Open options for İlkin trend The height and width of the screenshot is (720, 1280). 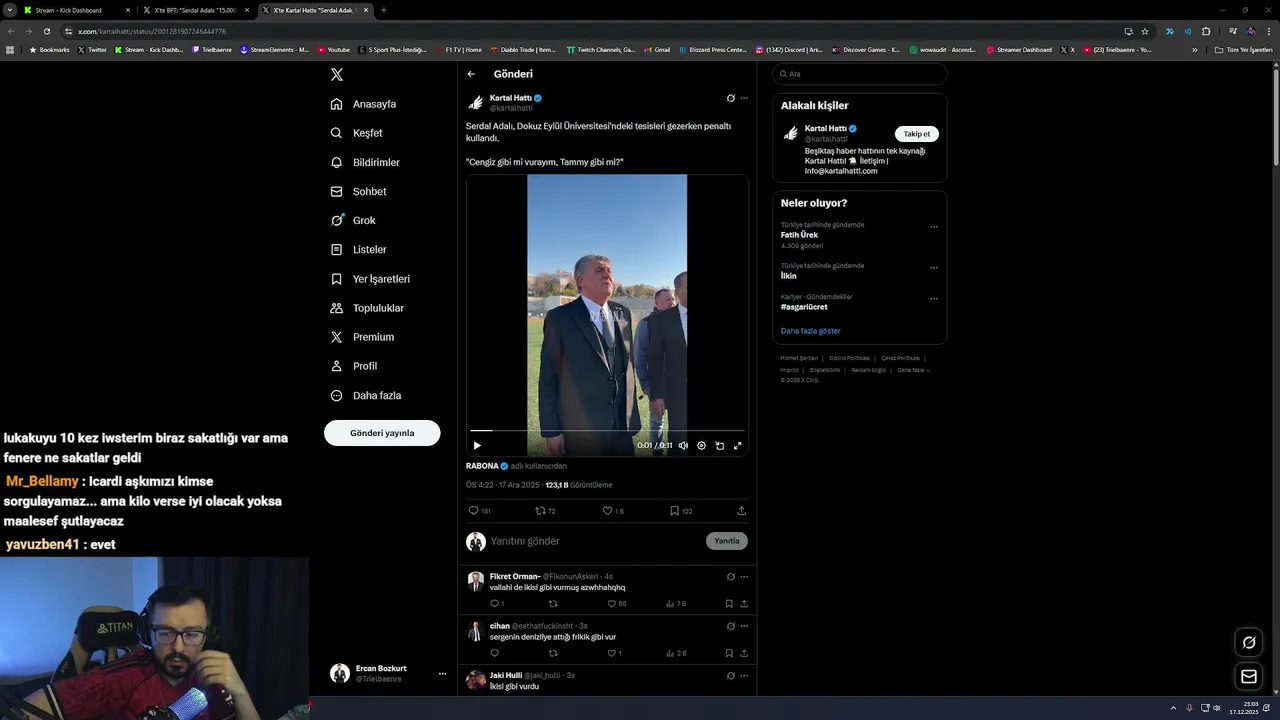point(934,268)
